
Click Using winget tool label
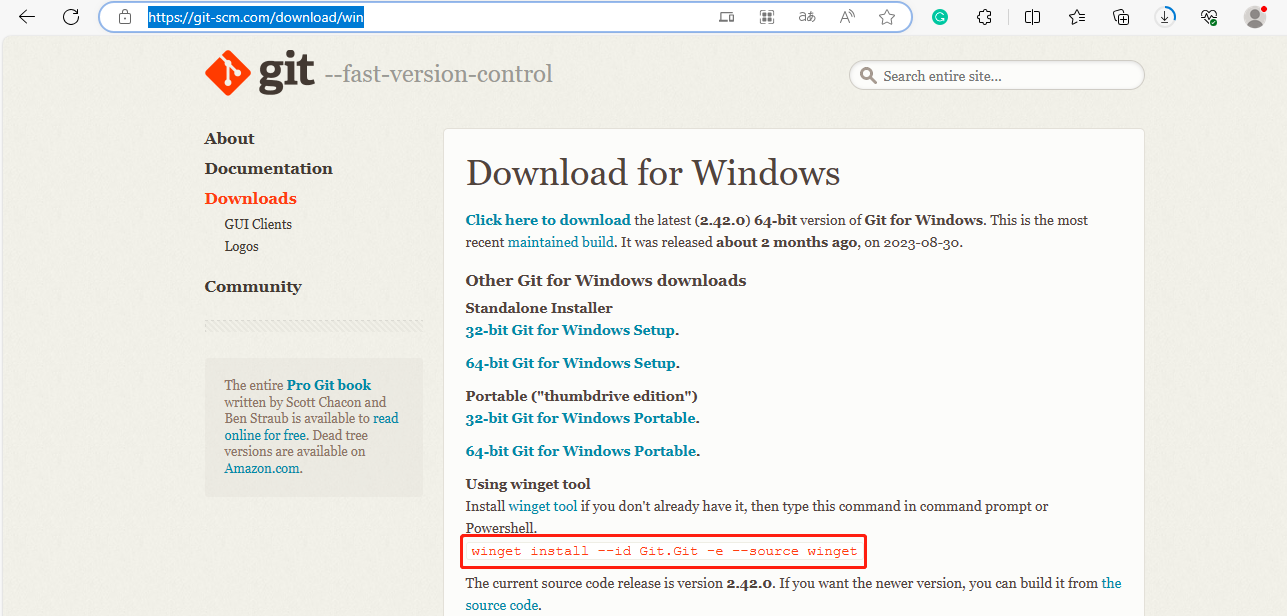click(x=528, y=484)
